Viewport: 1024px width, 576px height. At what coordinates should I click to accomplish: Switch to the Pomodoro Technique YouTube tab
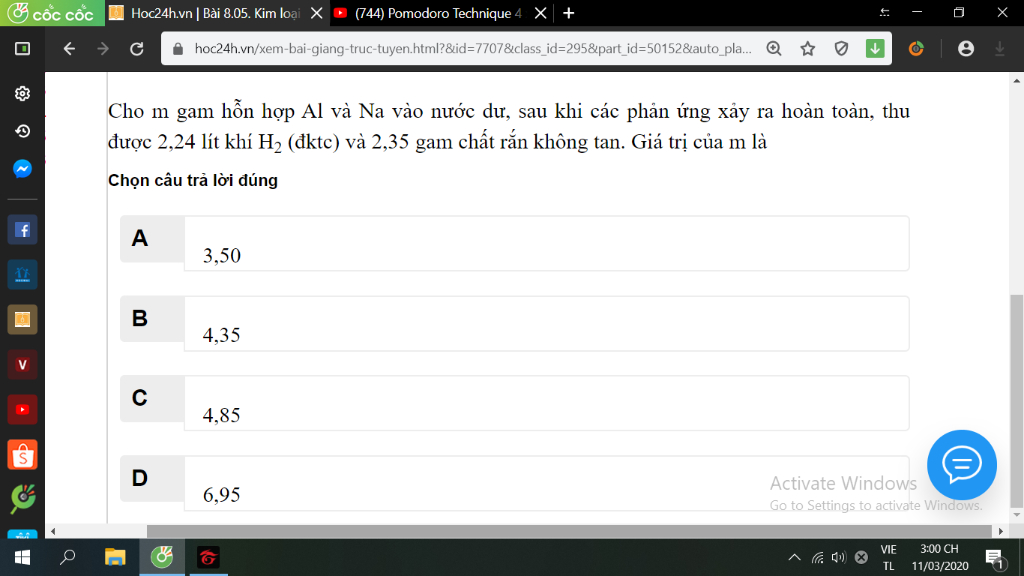pos(430,13)
